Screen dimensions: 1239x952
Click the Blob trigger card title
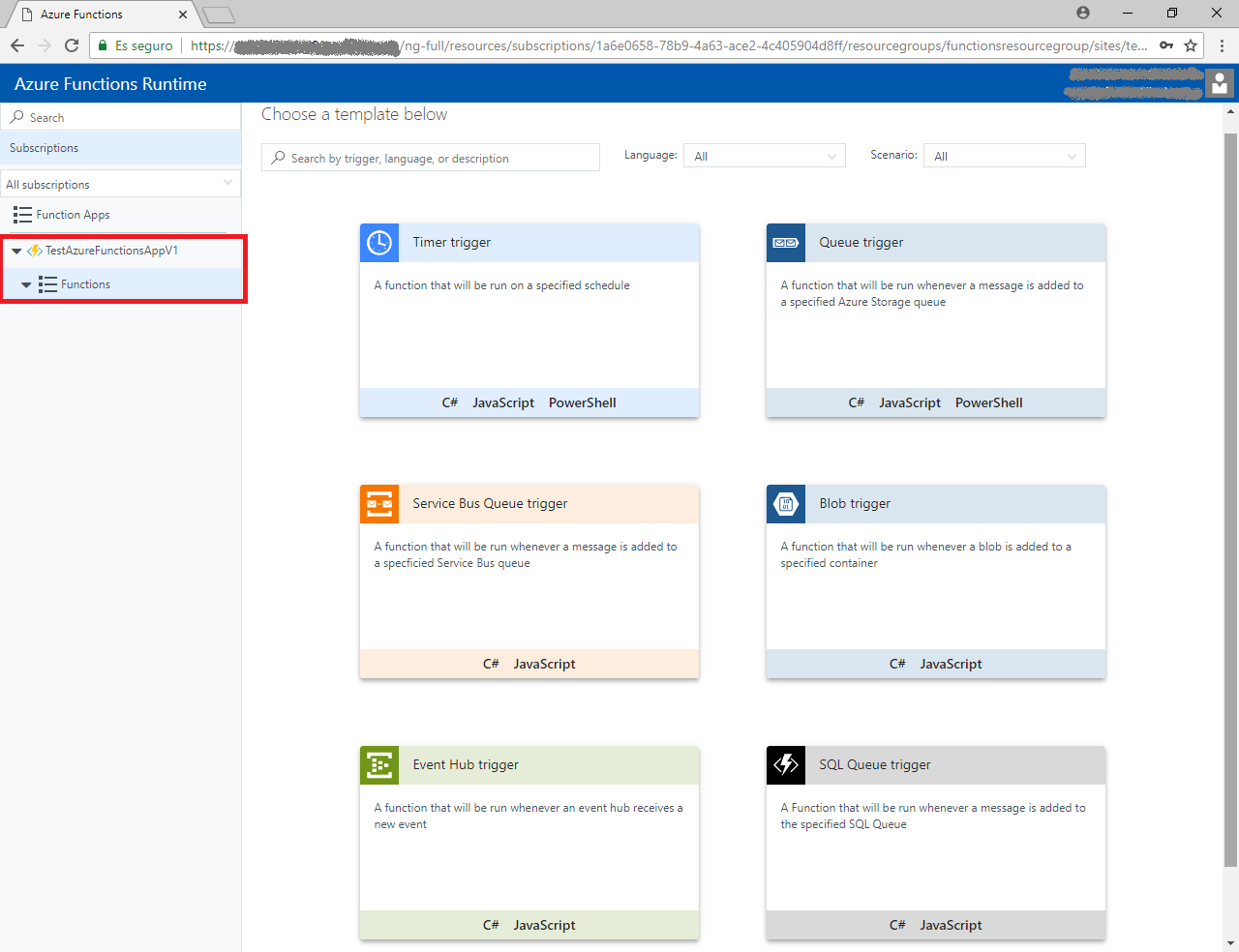tap(855, 503)
